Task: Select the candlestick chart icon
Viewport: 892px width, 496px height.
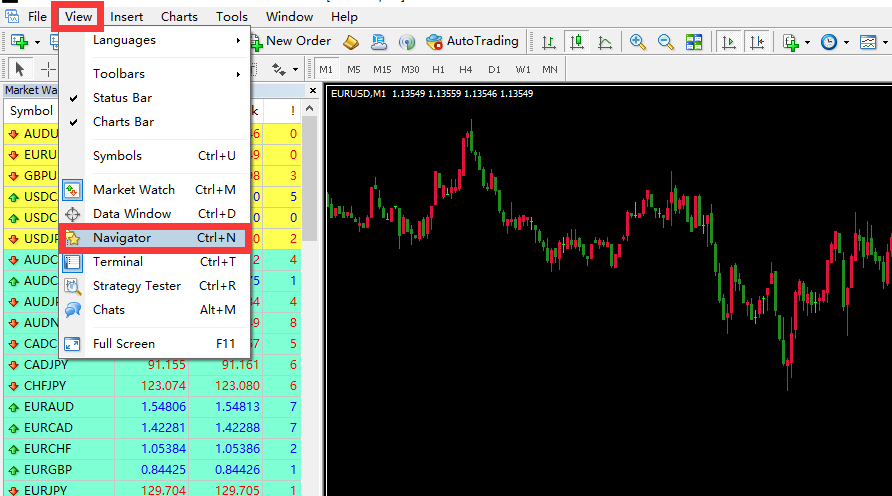Action: 577,42
